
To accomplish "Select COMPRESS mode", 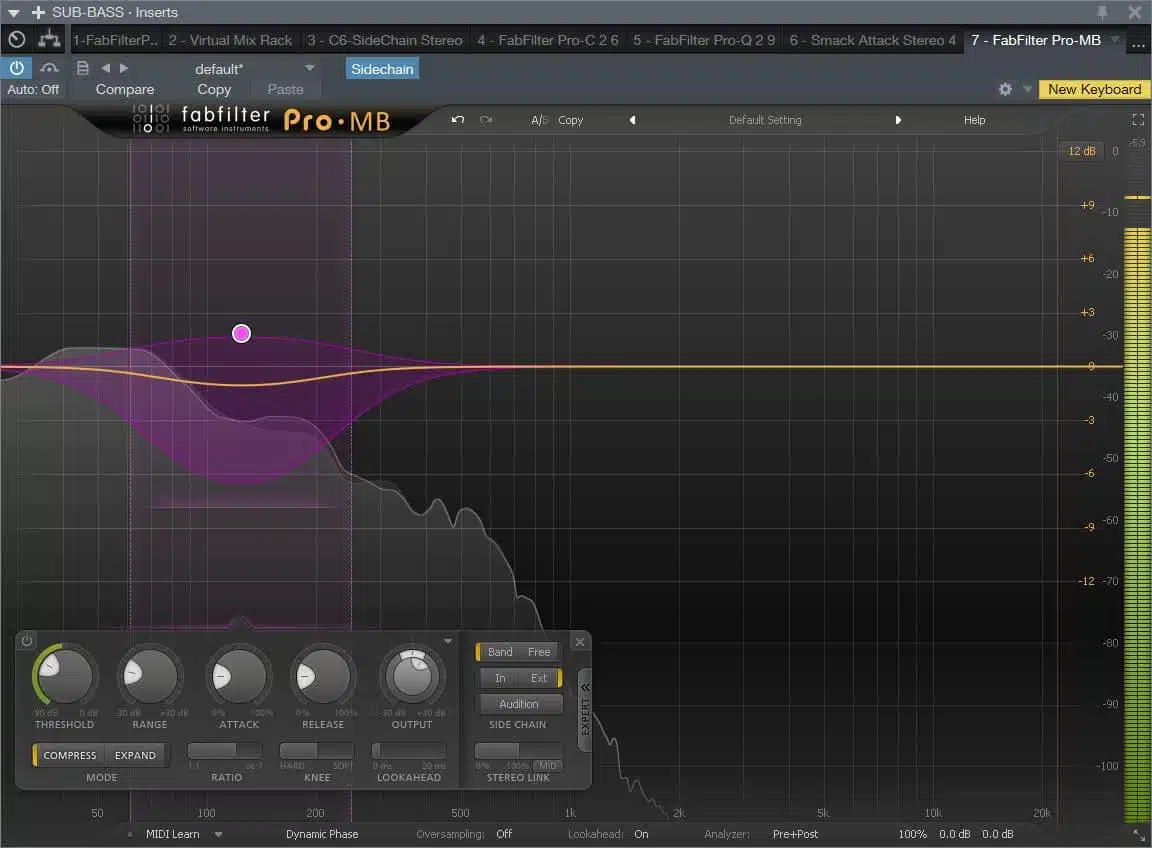I will pyautogui.click(x=69, y=755).
